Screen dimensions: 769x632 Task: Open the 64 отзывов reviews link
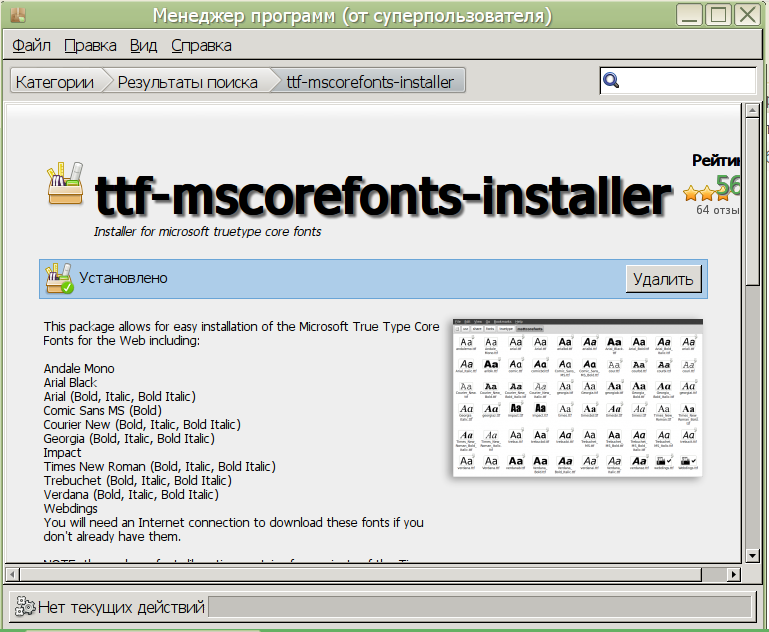click(x=718, y=210)
